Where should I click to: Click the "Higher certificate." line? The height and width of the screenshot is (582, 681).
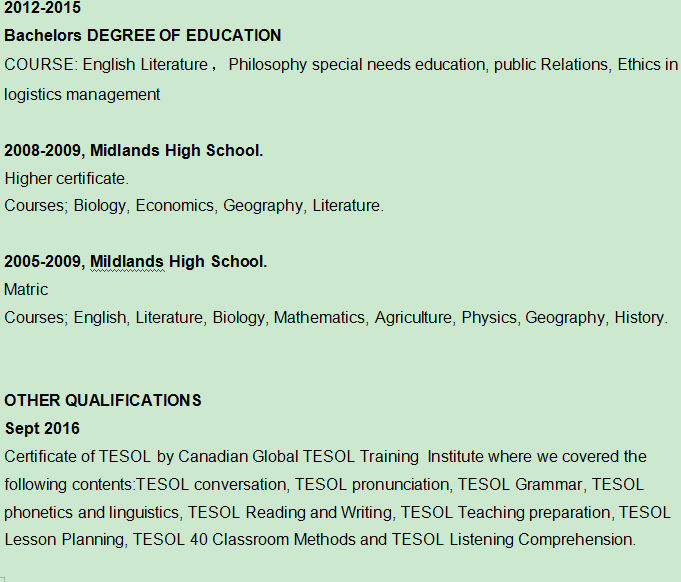point(67,179)
